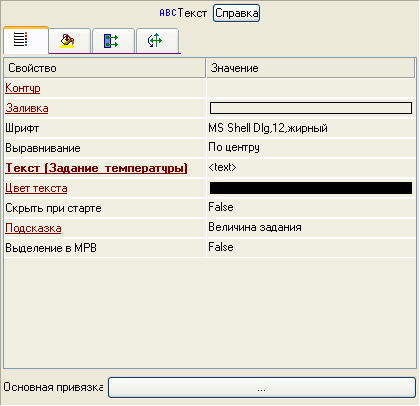Screen dimensions: 420x406
Task: Pick the black text color swatch
Action: tap(311, 188)
